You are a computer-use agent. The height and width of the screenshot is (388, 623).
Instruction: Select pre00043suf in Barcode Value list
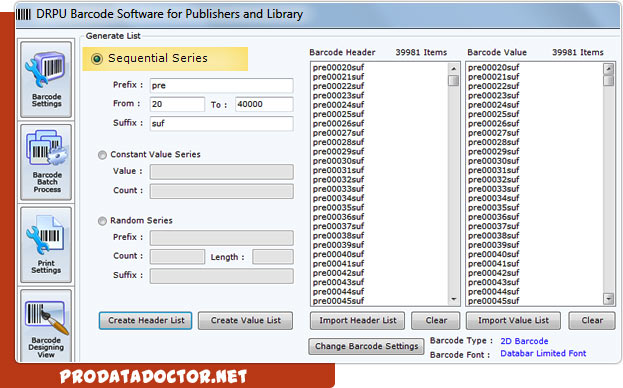tap(493, 282)
